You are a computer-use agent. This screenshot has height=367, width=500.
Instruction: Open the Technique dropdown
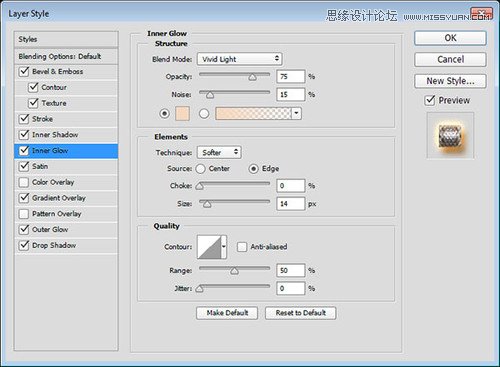click(x=219, y=152)
